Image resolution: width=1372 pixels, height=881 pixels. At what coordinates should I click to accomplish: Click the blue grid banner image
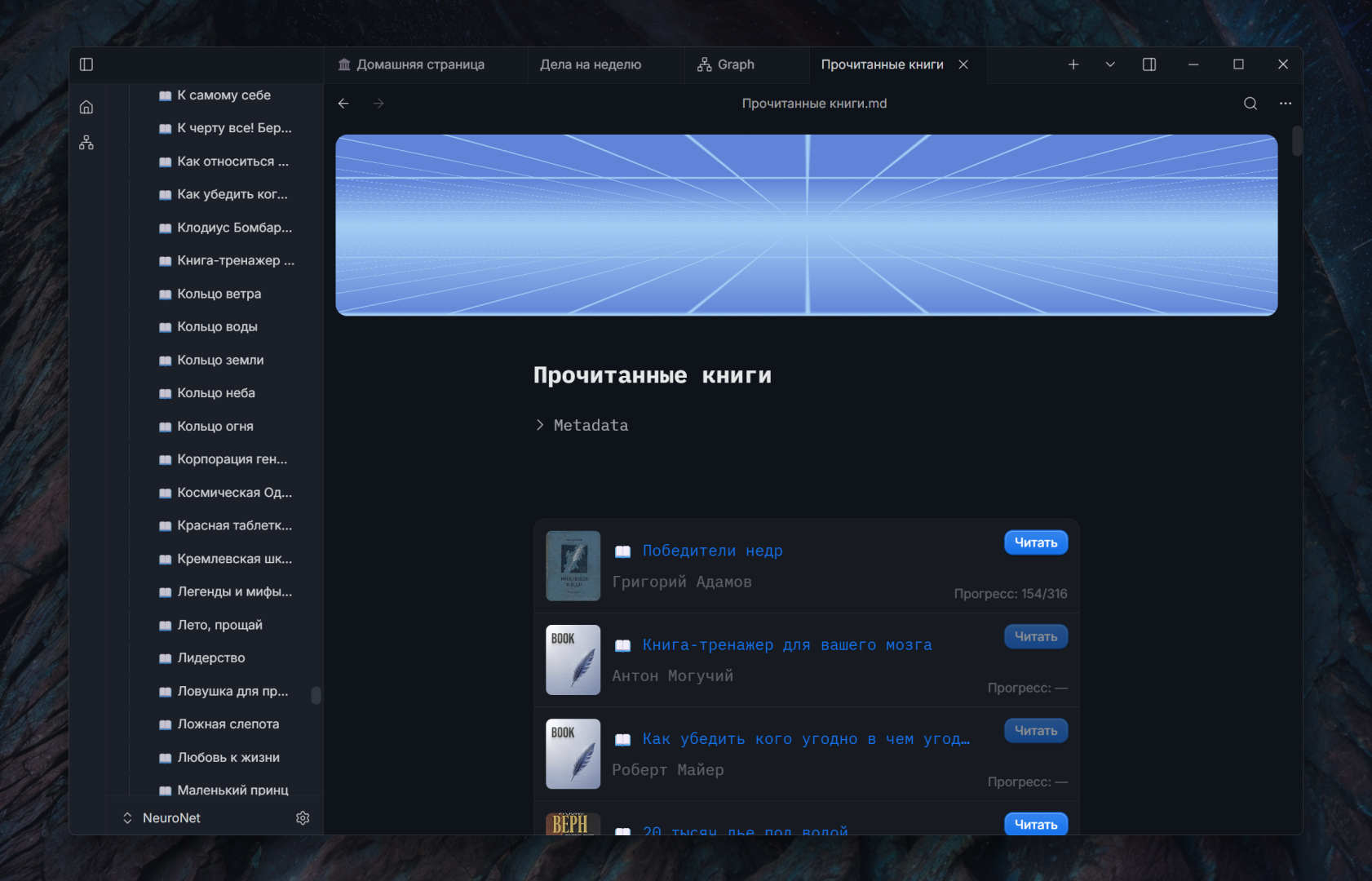click(807, 225)
